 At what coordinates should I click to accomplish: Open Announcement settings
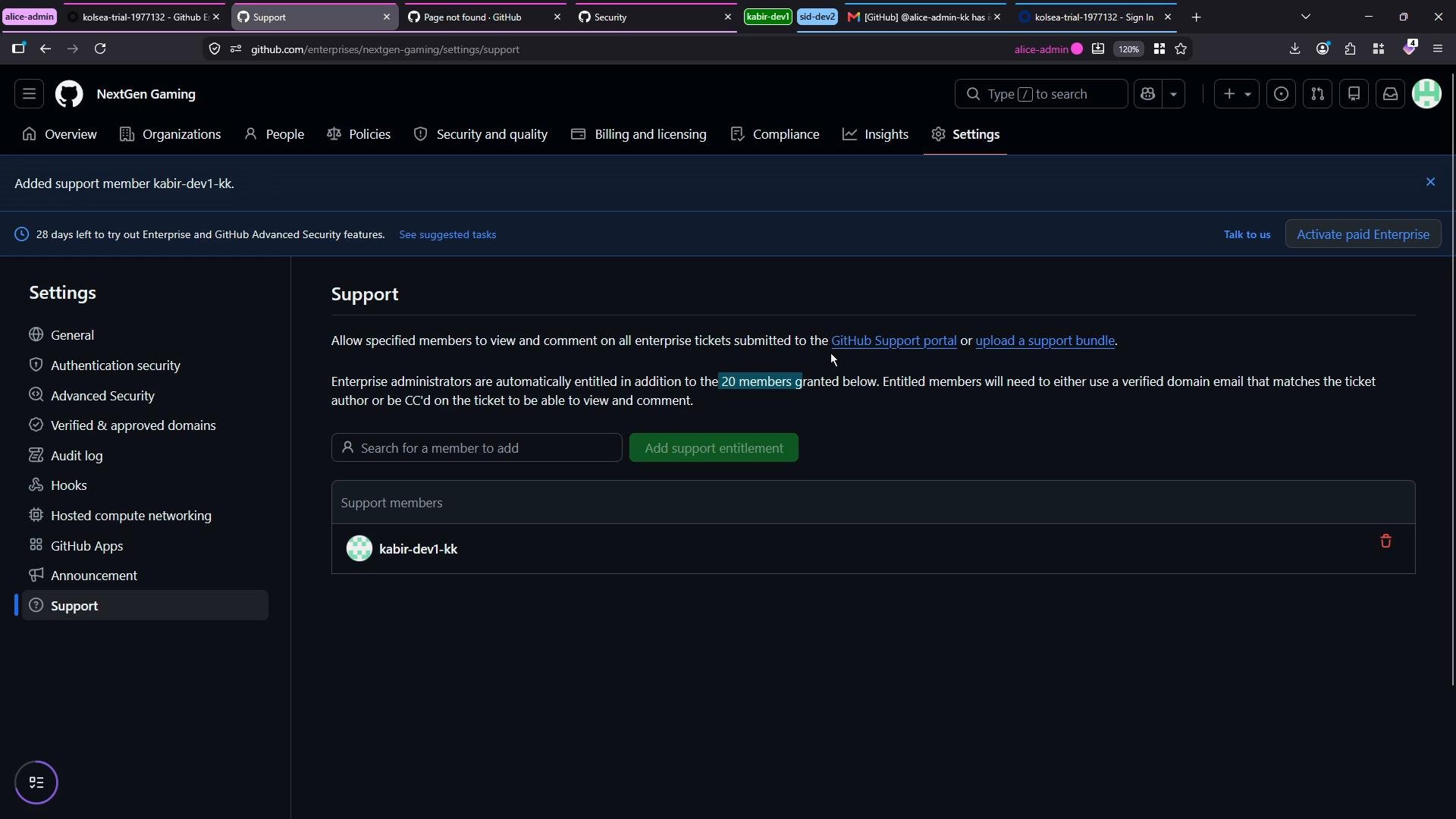coord(145,576)
